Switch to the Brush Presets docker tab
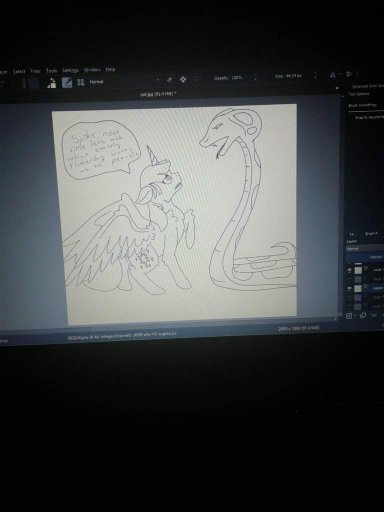 click(371, 234)
